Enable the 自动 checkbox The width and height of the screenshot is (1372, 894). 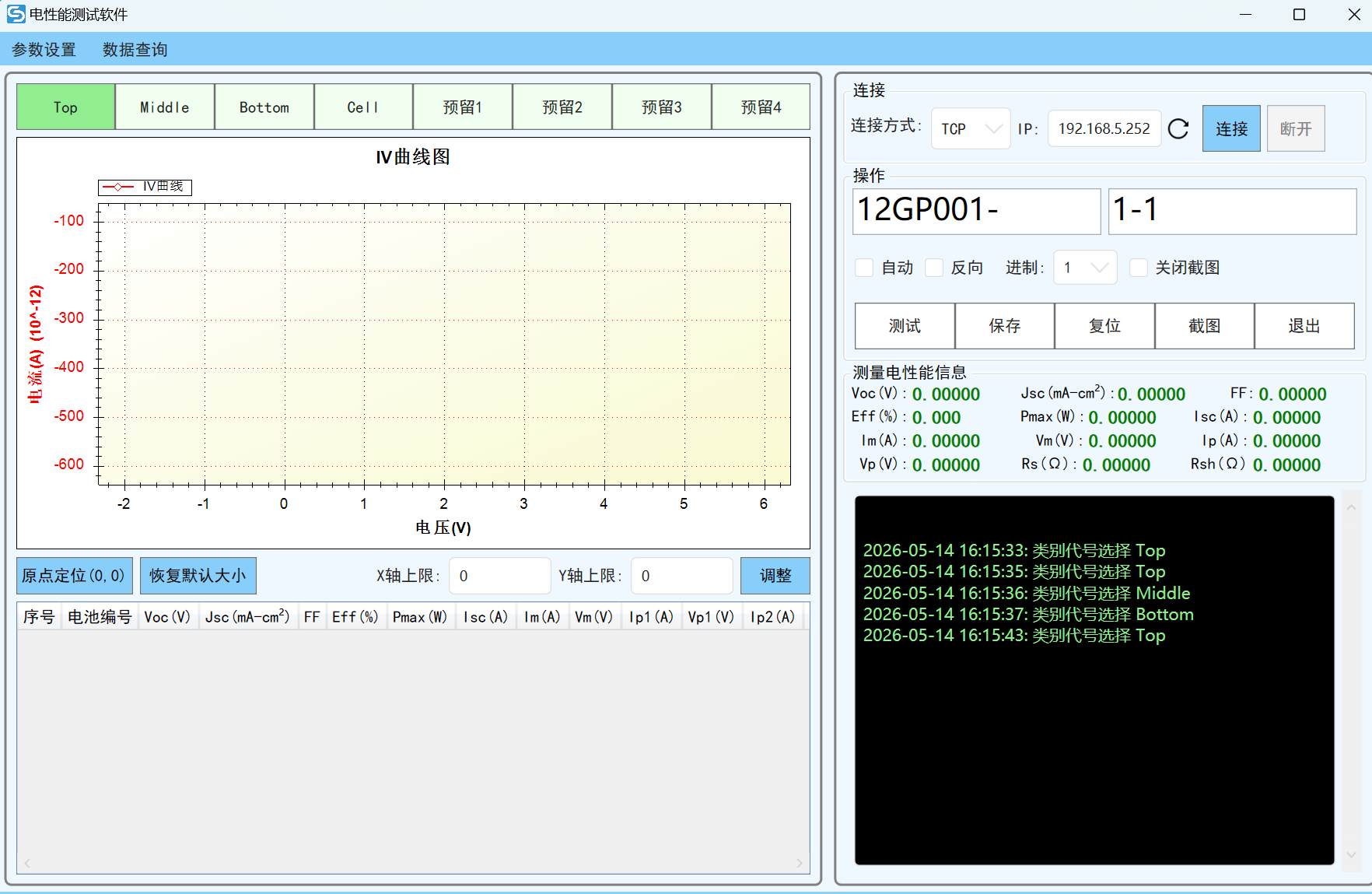864,268
